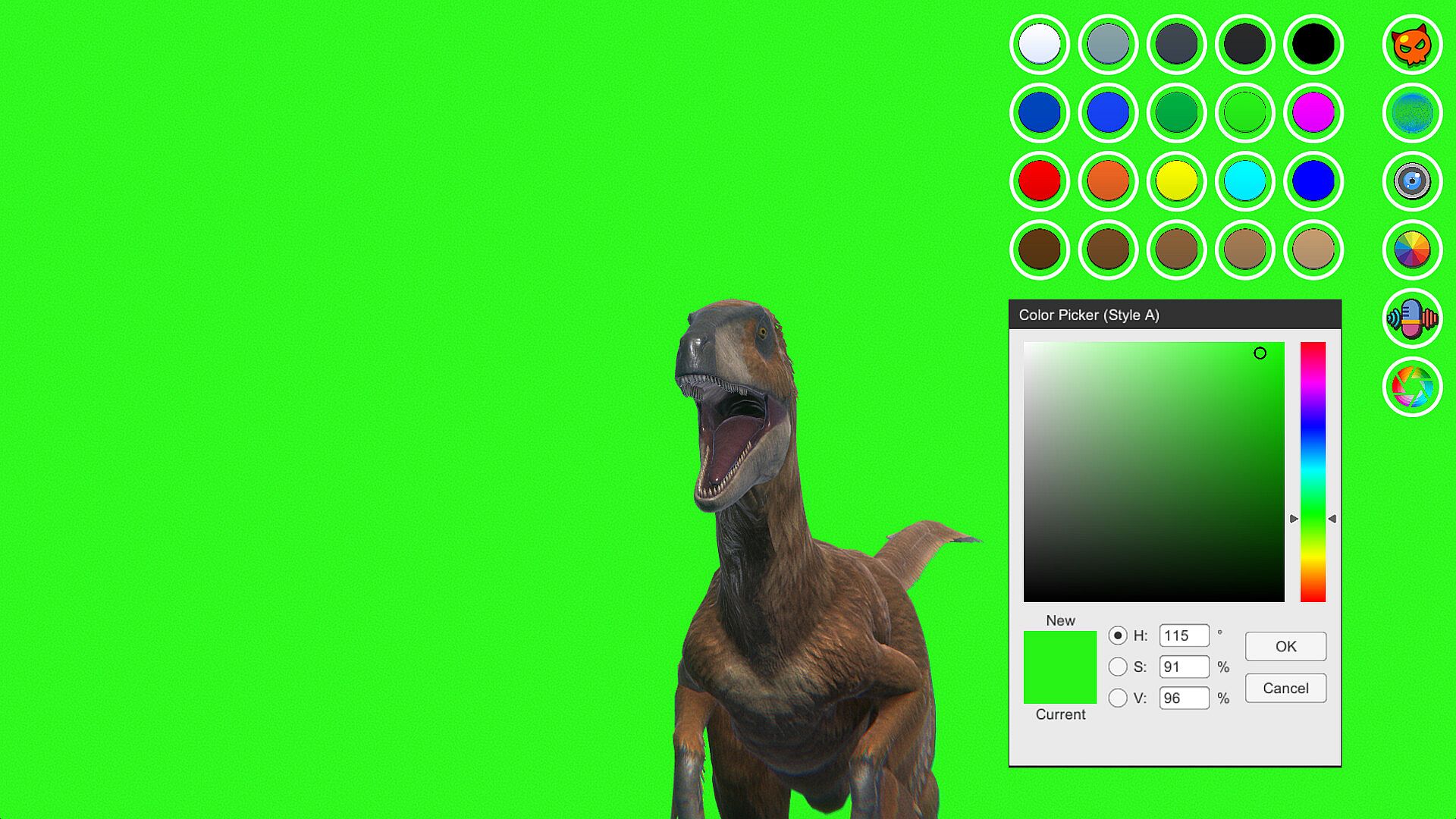This screenshot has height=819, width=1456.
Task: Select the S saturation radio button
Action: (x=1118, y=667)
